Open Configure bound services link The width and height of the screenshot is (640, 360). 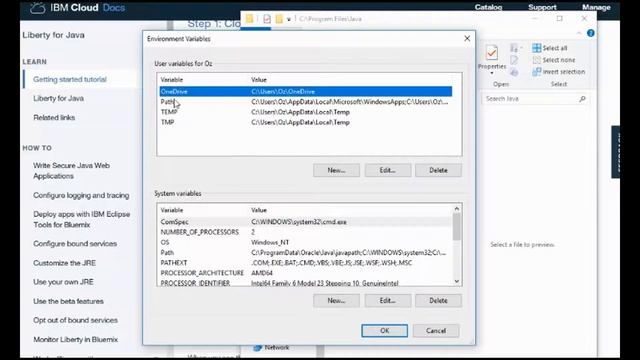(x=75, y=244)
